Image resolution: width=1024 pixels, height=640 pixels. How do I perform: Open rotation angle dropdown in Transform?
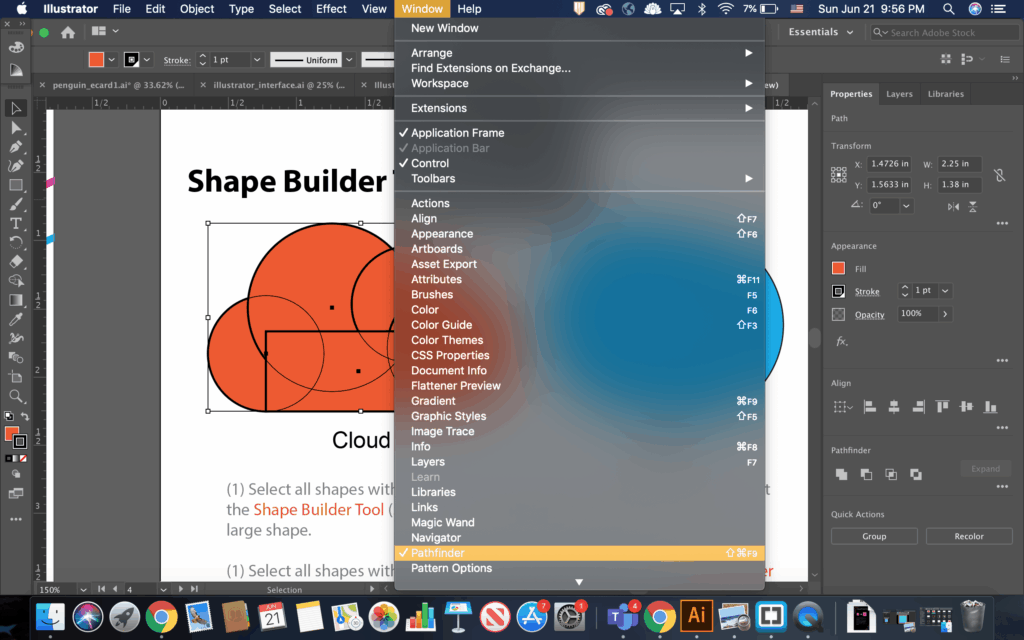(906, 206)
